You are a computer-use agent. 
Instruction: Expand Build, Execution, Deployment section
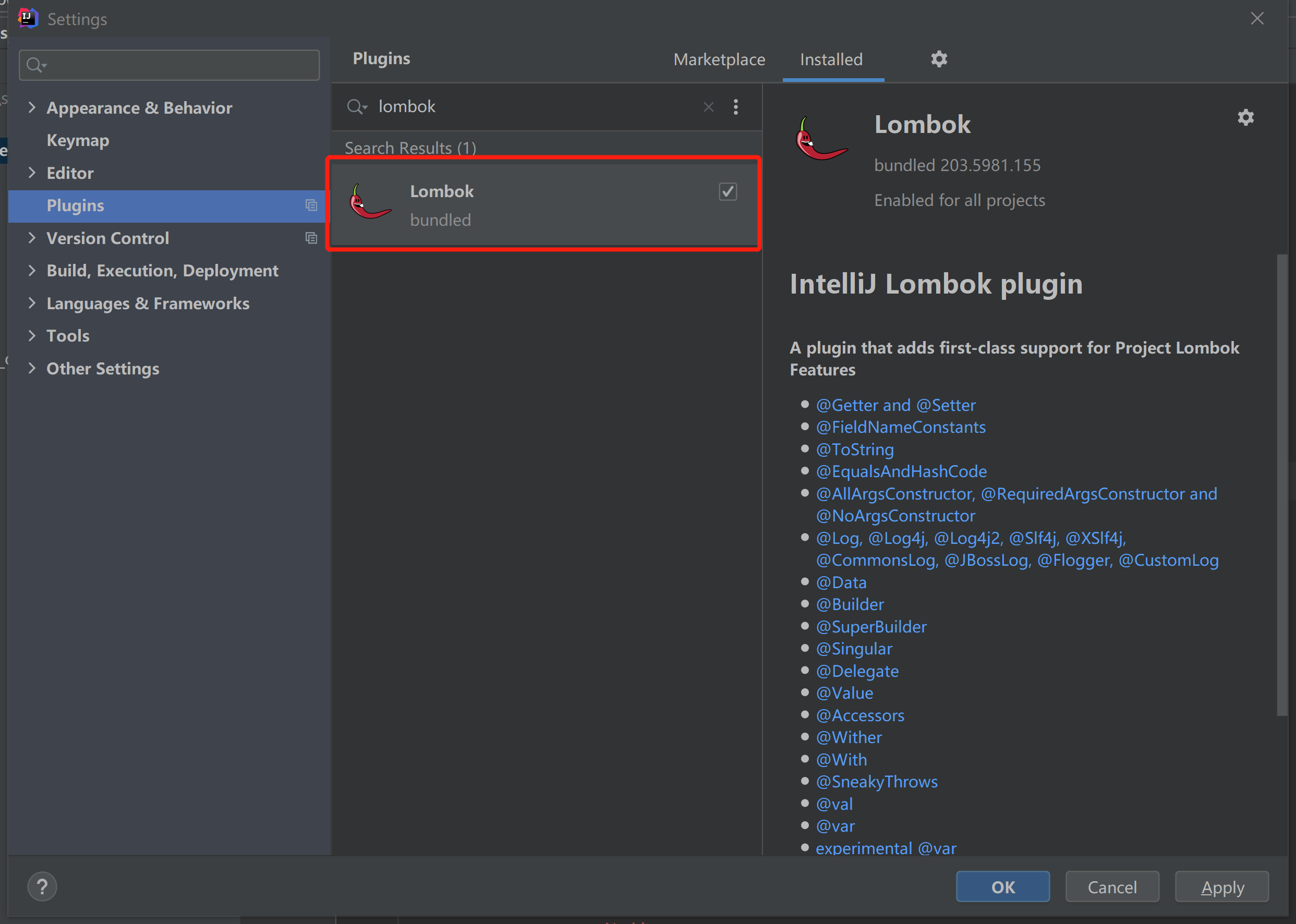(x=32, y=270)
